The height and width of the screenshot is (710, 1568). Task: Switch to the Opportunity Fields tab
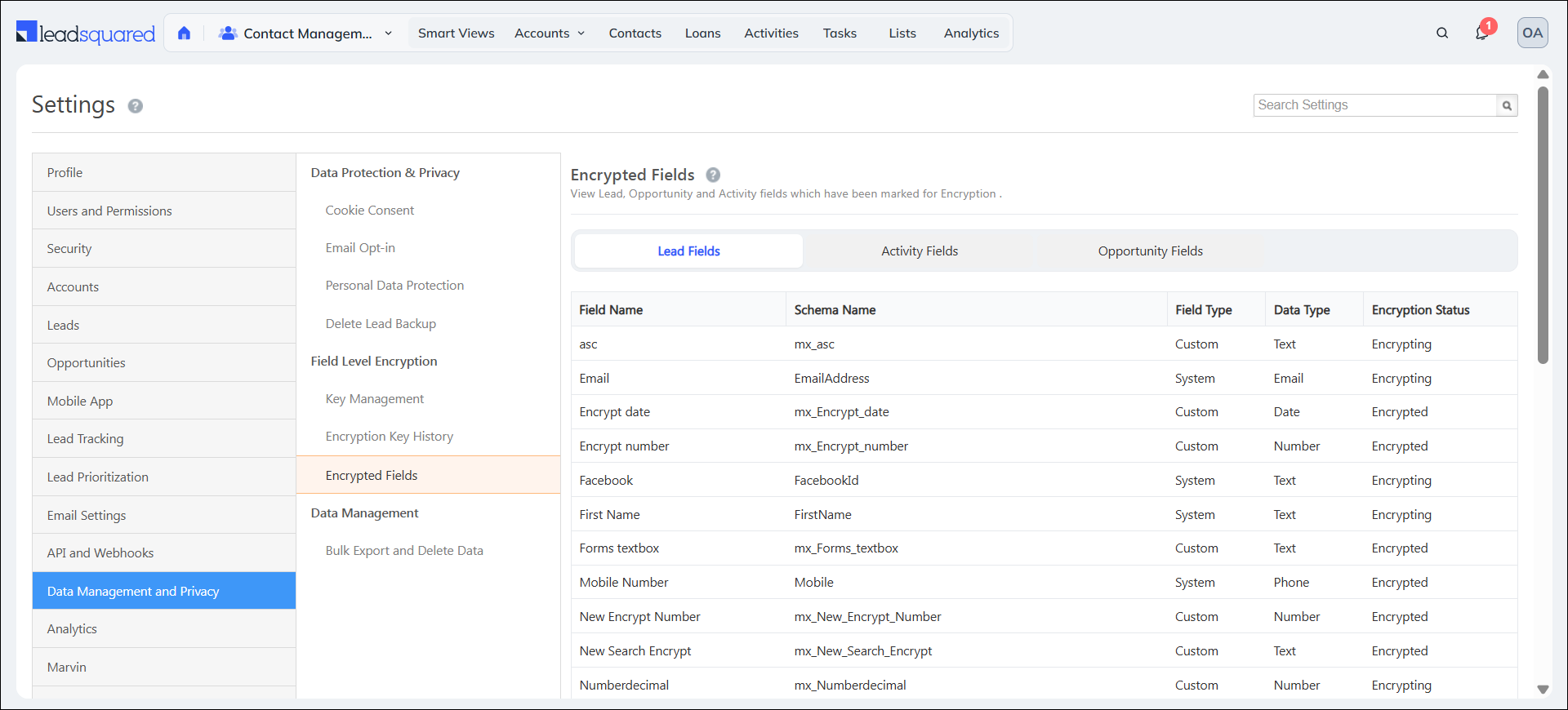(1150, 251)
